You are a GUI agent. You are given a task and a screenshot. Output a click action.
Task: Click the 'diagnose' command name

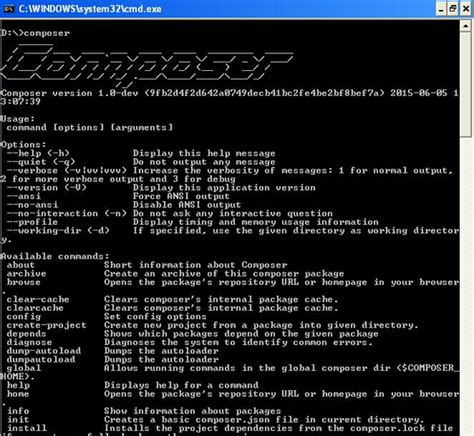29,342
